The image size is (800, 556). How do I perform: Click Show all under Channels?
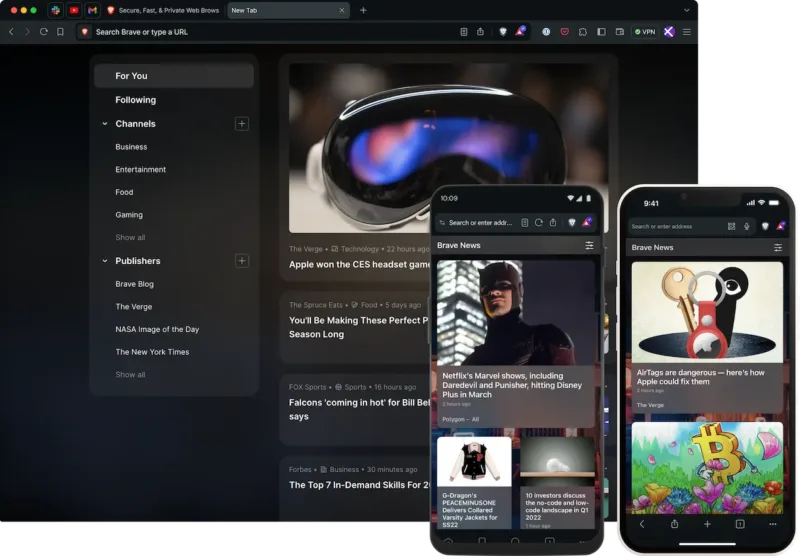130,238
